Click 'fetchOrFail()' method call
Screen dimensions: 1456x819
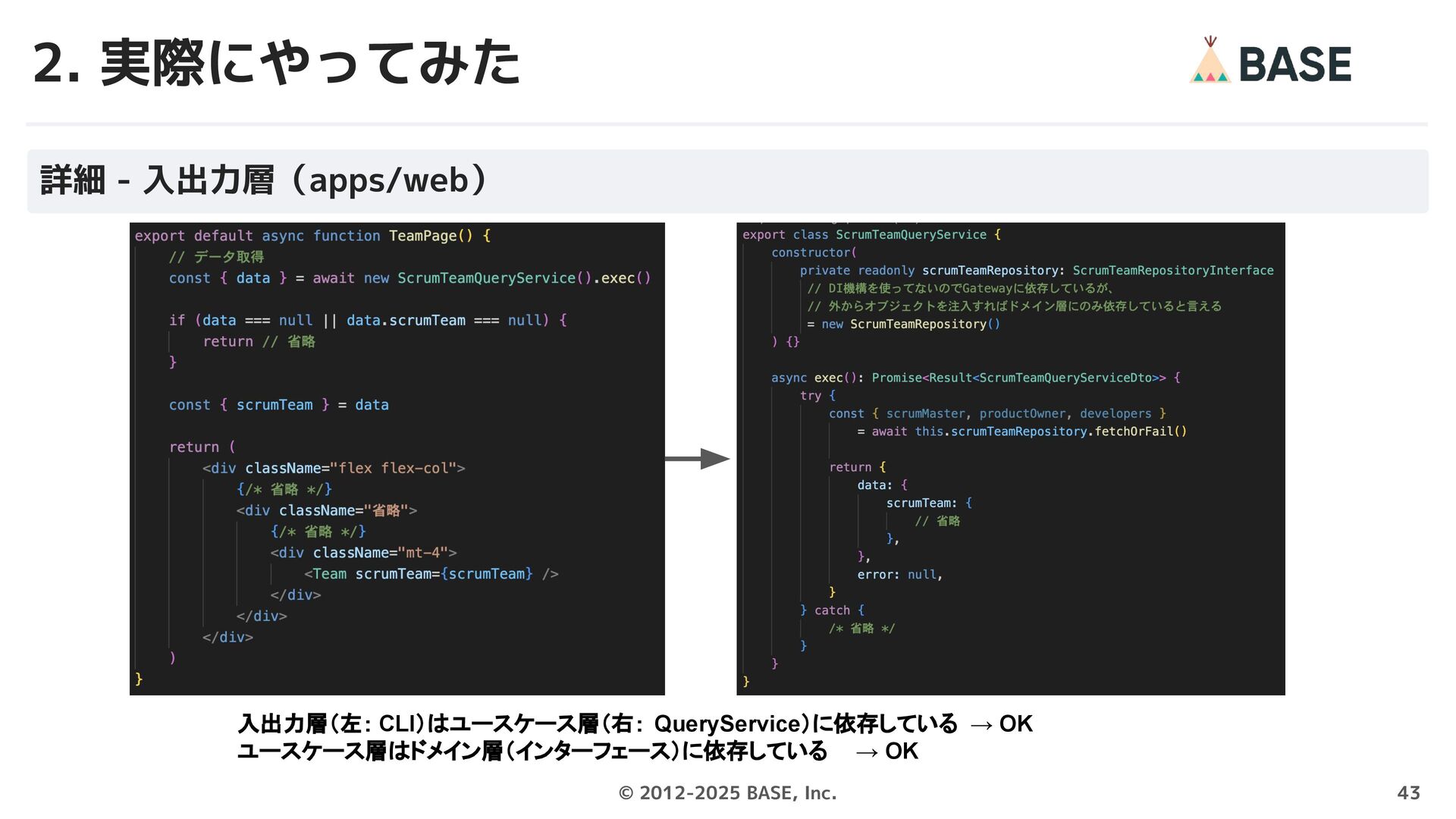[1141, 431]
